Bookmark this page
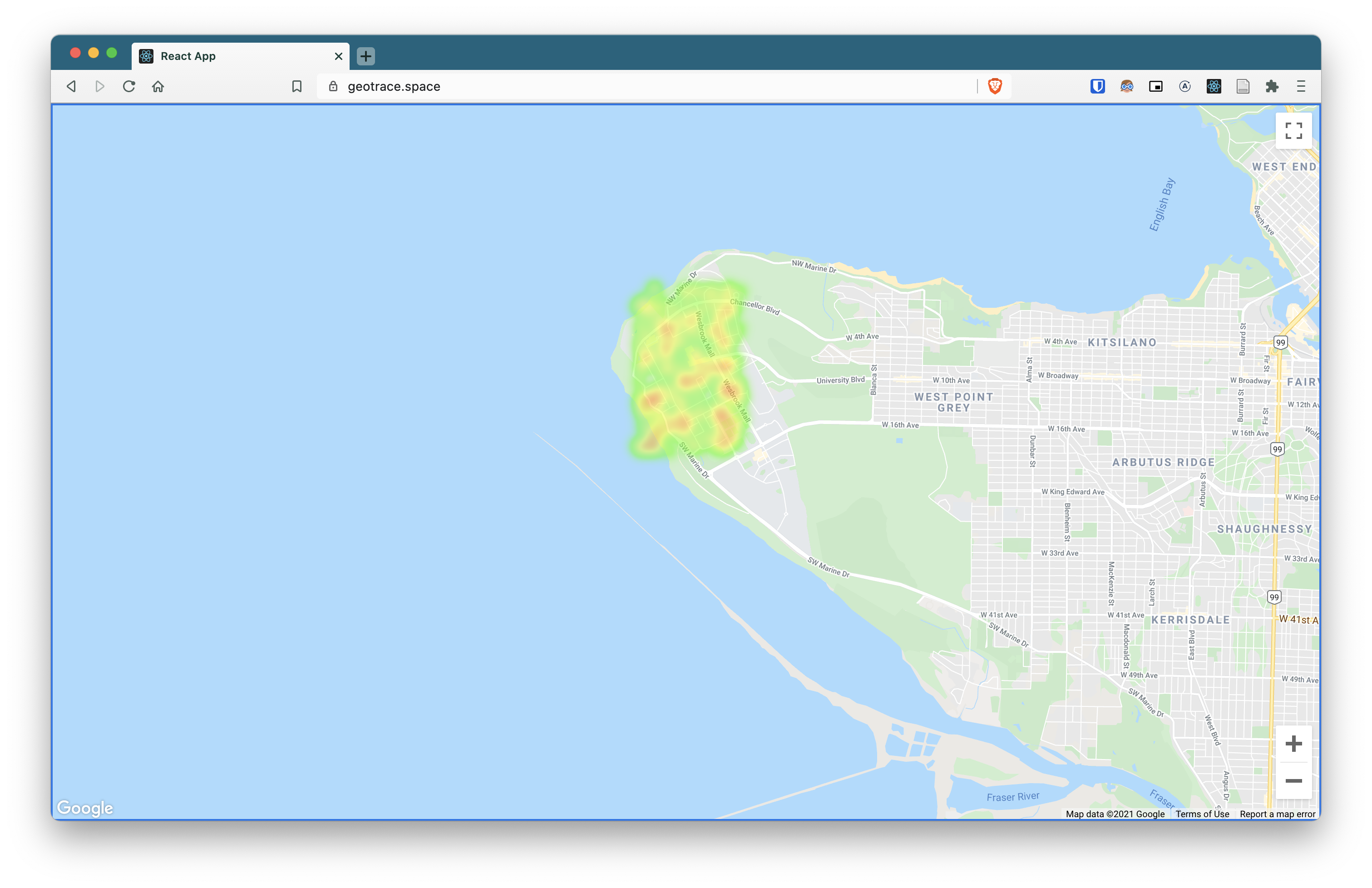The image size is (1372, 888). click(x=297, y=87)
